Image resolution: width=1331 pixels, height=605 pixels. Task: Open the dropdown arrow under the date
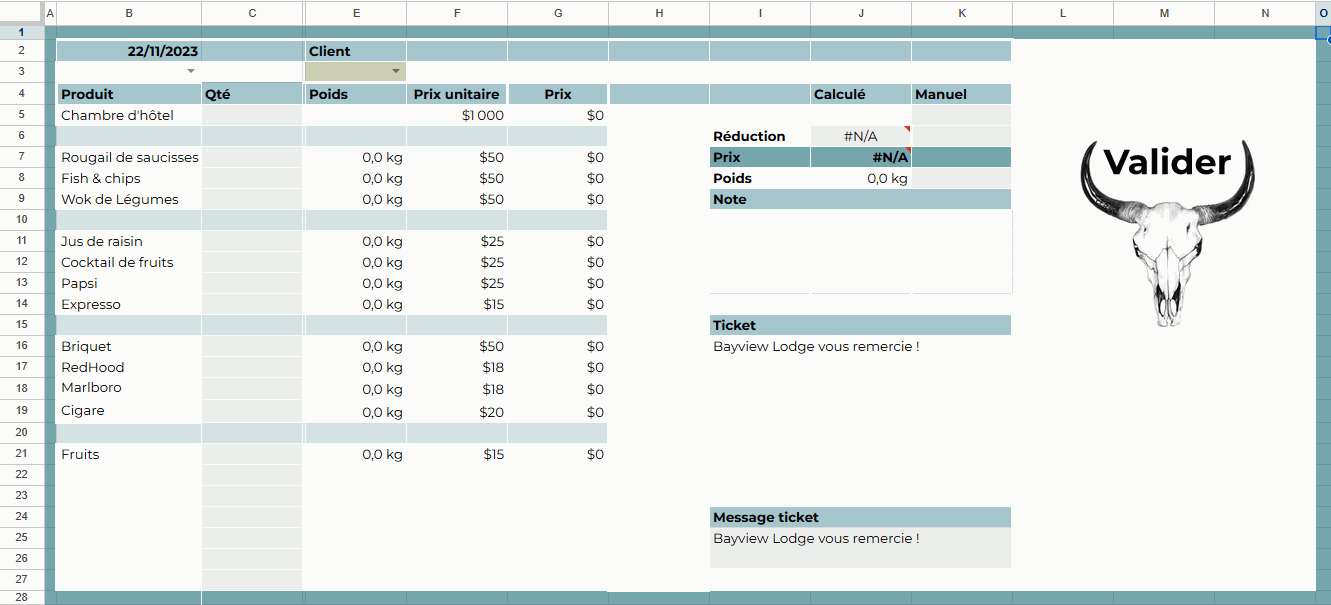(x=190, y=72)
